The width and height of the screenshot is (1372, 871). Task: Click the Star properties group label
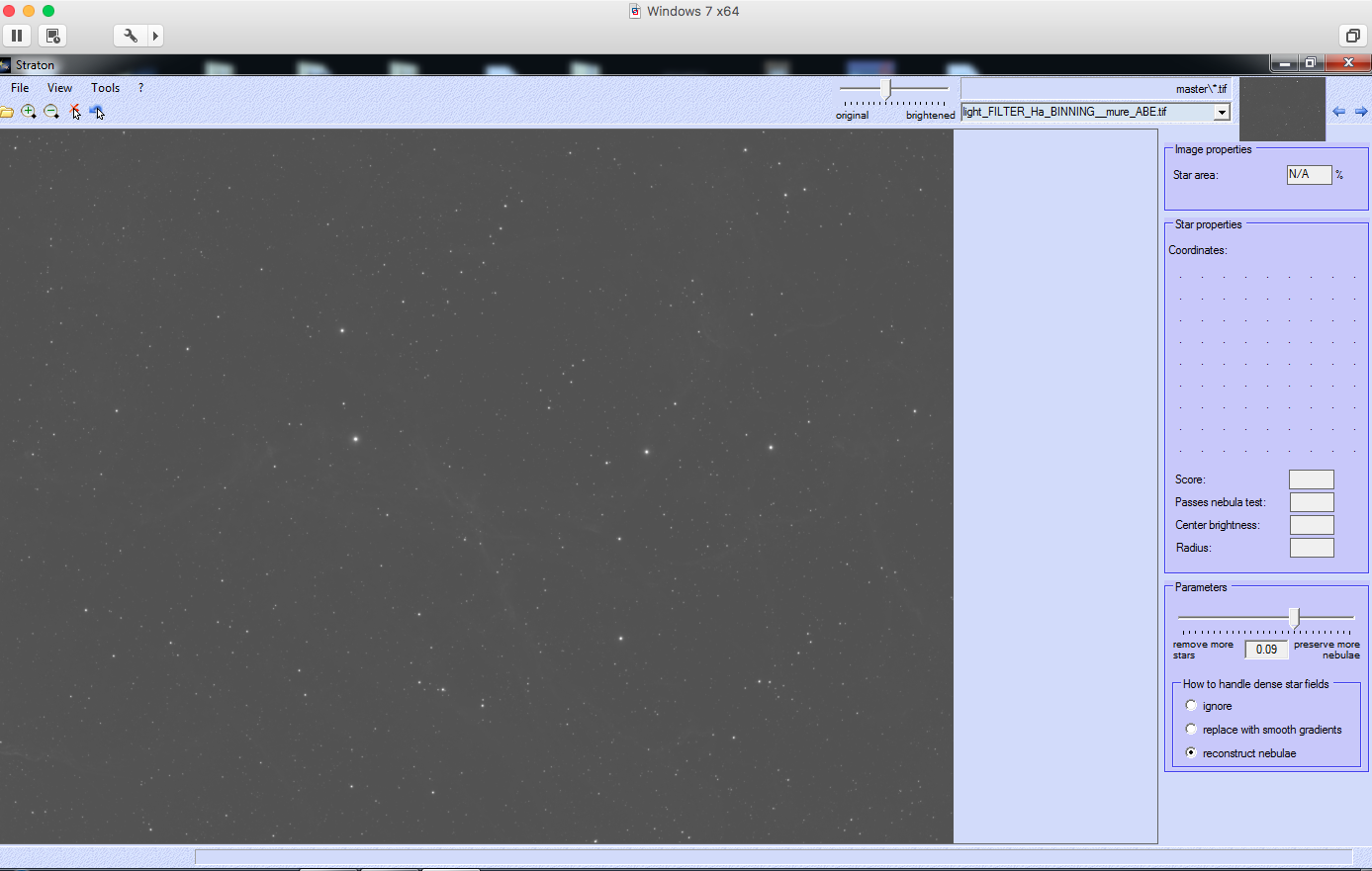[x=1208, y=224]
